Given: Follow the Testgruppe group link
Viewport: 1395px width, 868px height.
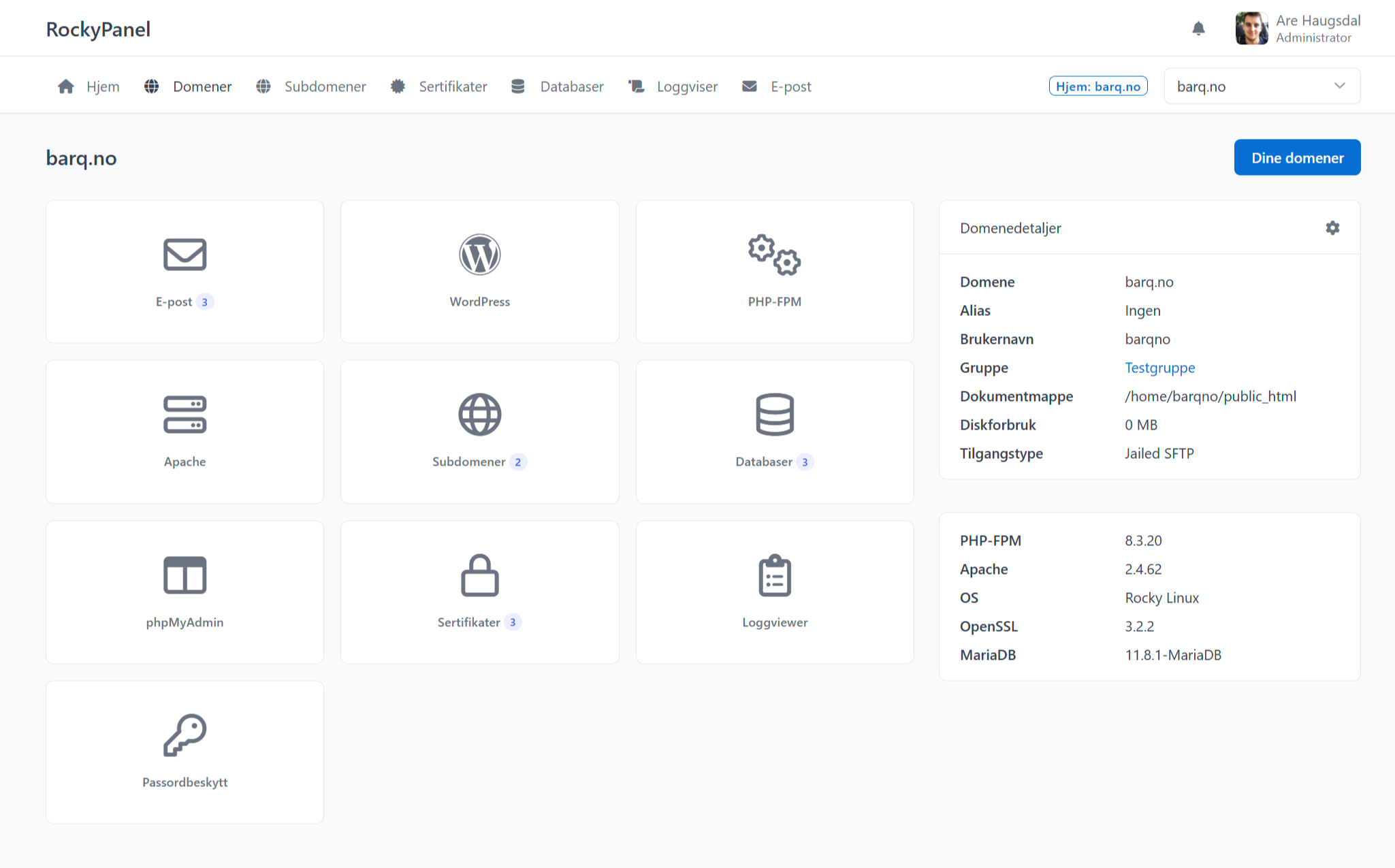Looking at the screenshot, I should (x=1159, y=368).
